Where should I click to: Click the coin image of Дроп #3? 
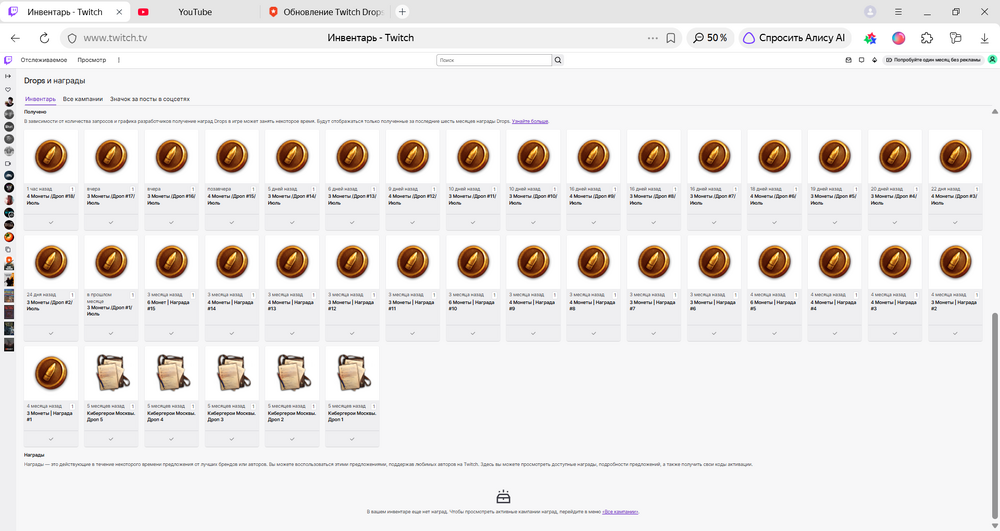(955, 157)
